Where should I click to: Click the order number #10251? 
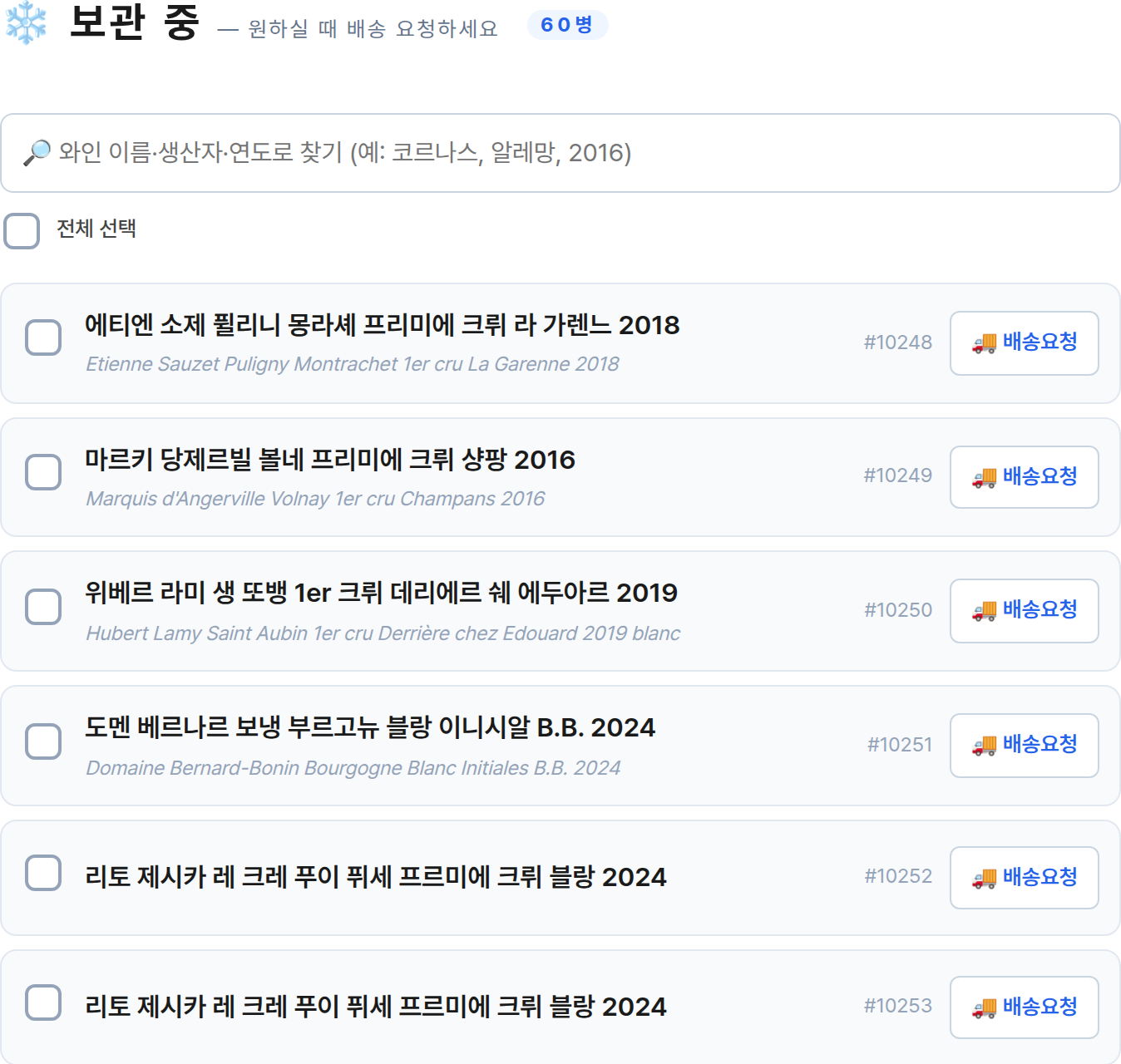[x=900, y=745]
